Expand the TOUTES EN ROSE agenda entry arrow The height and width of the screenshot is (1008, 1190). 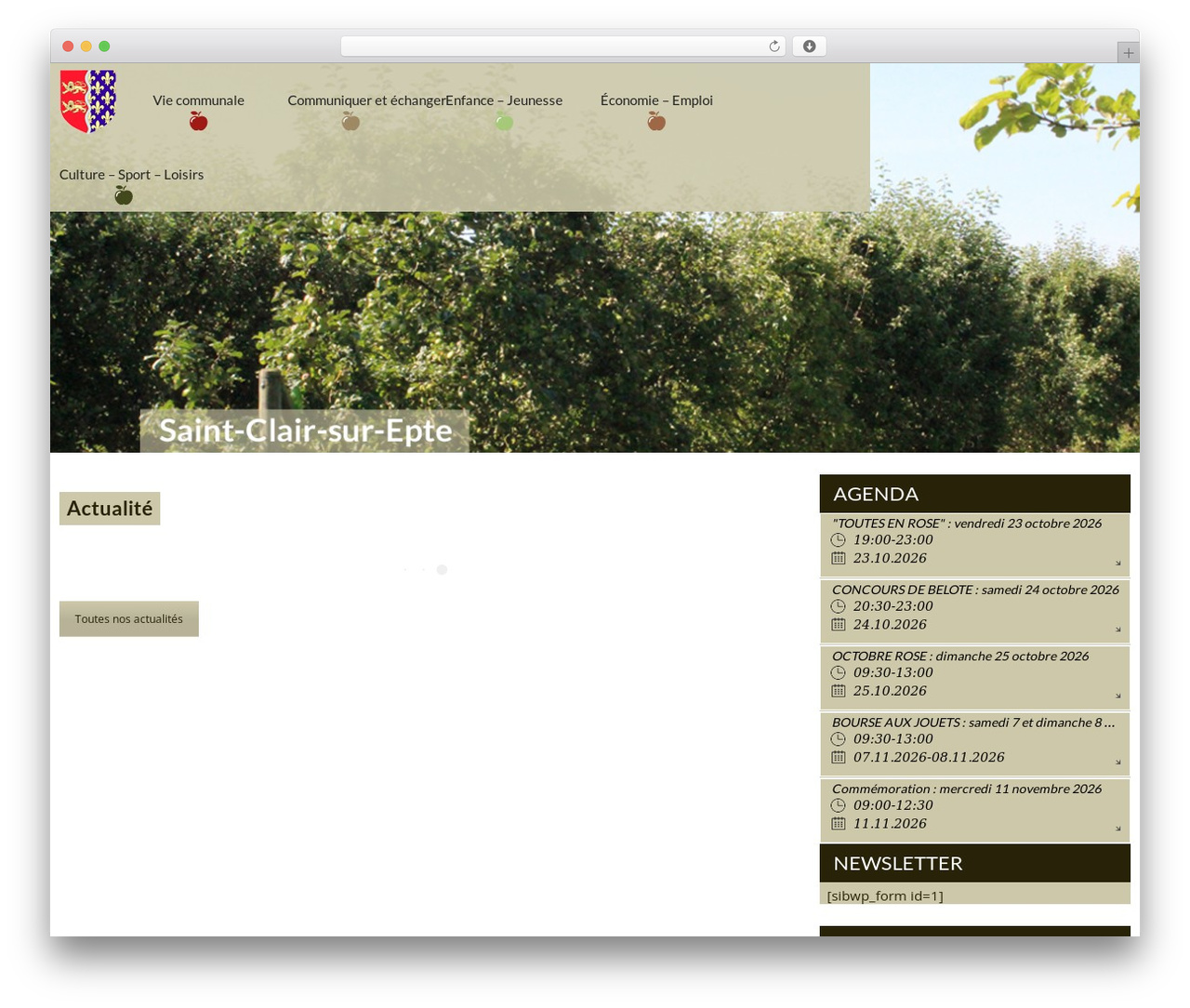1117,563
